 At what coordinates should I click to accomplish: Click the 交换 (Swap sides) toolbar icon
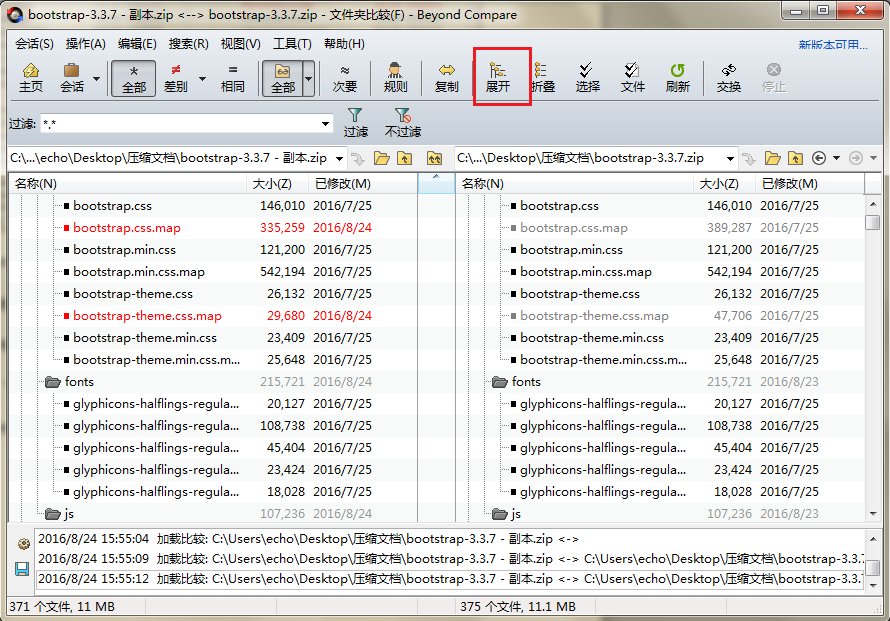[729, 77]
